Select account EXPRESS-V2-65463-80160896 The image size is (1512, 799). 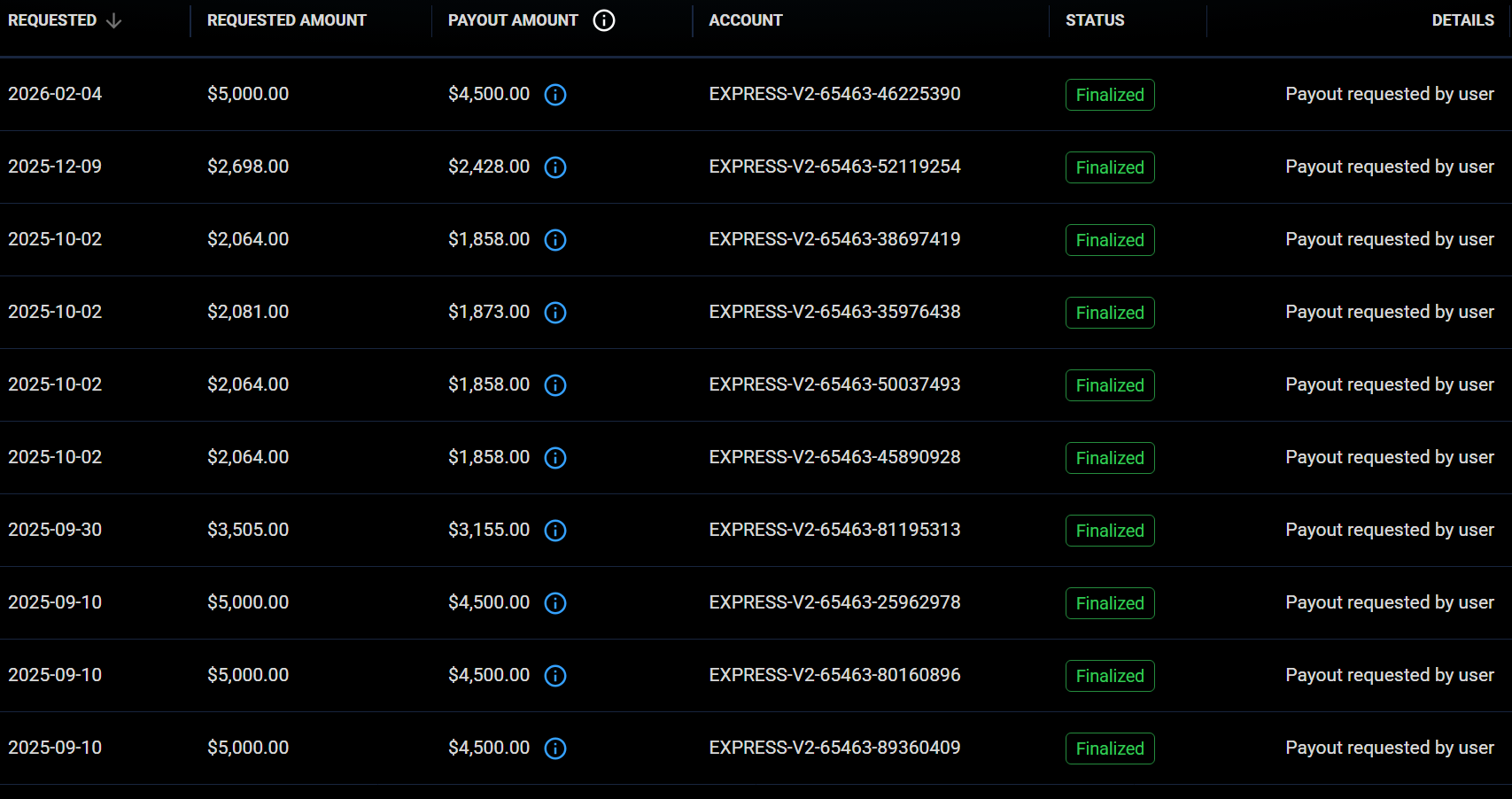[x=834, y=675]
